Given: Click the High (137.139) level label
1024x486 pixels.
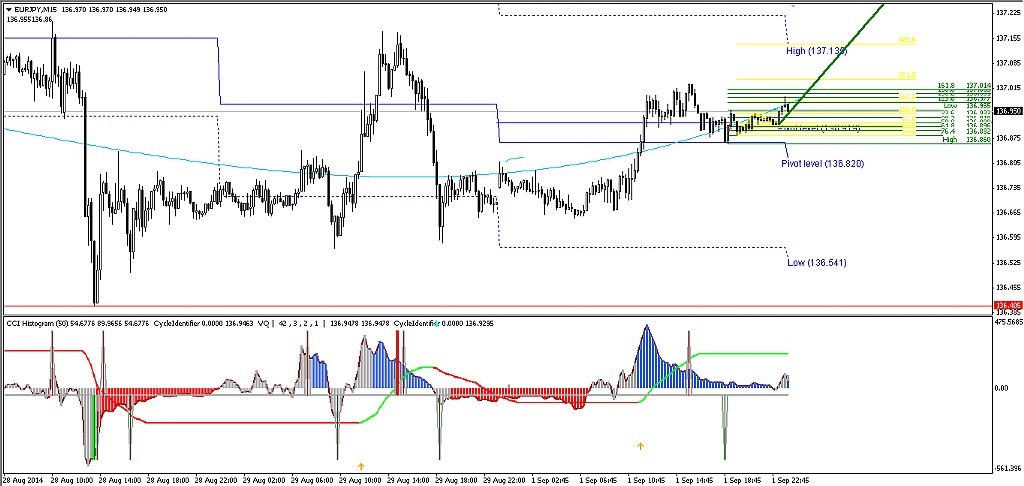Looking at the screenshot, I should tap(816, 50).
